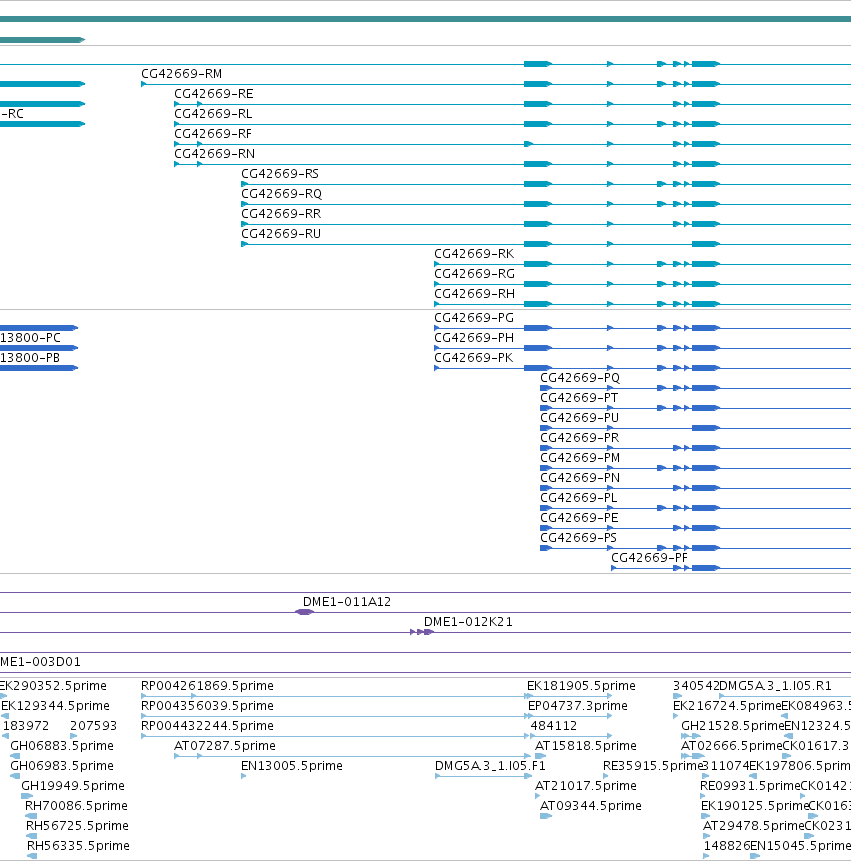The image size is (851, 861).
Task: Click the CG42669-RQ transcript label
Action: [282, 194]
